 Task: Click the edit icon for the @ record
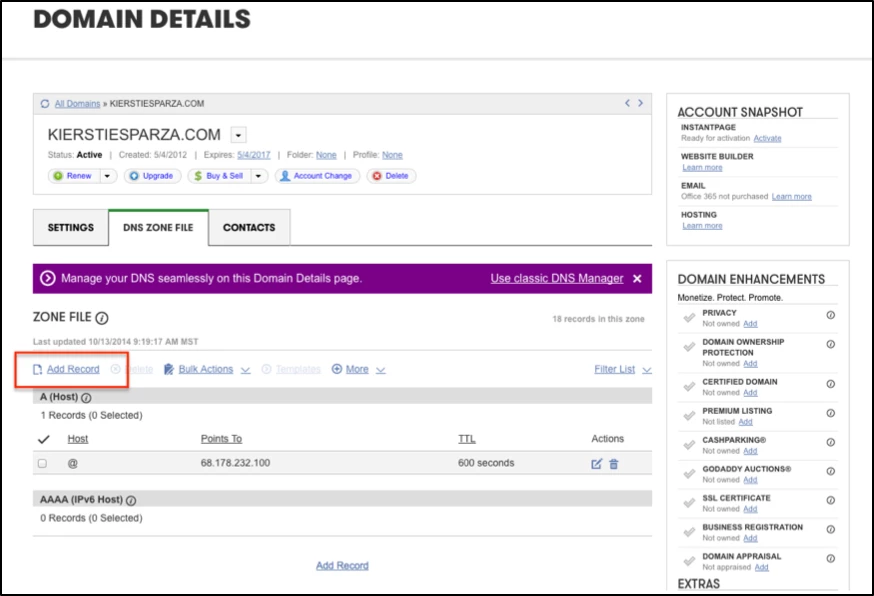coord(596,463)
